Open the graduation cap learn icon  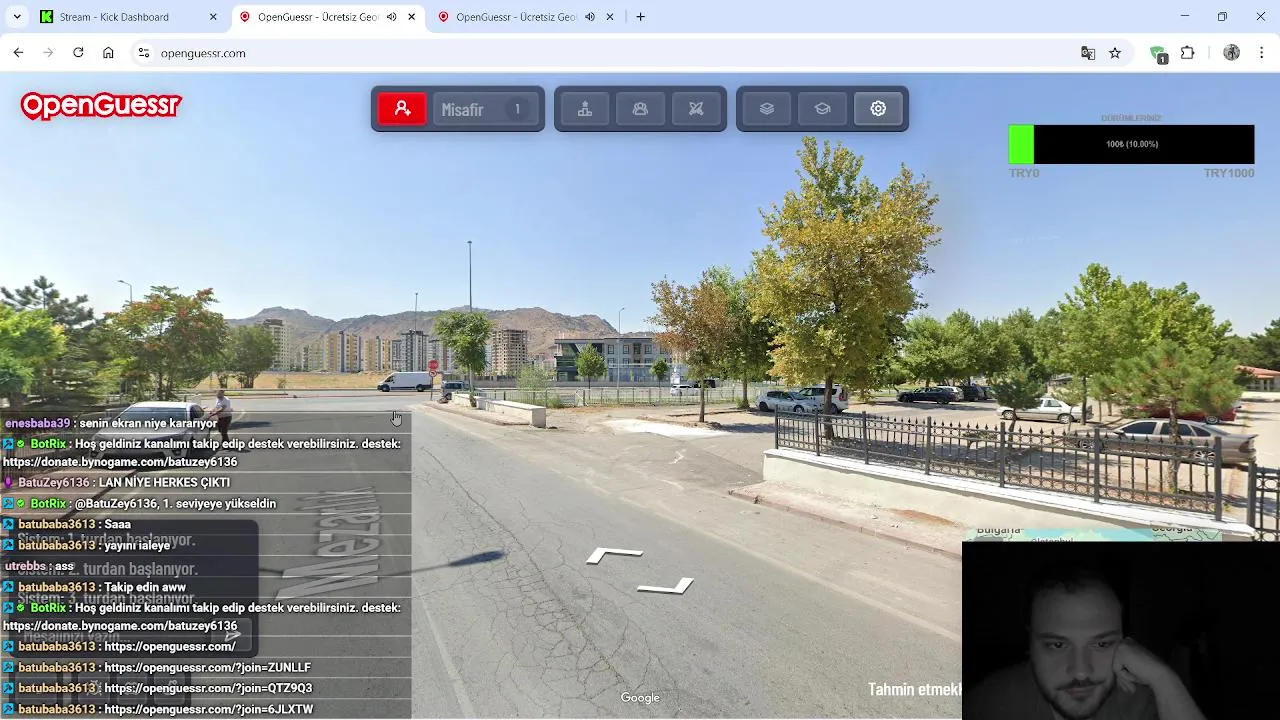[822, 109]
